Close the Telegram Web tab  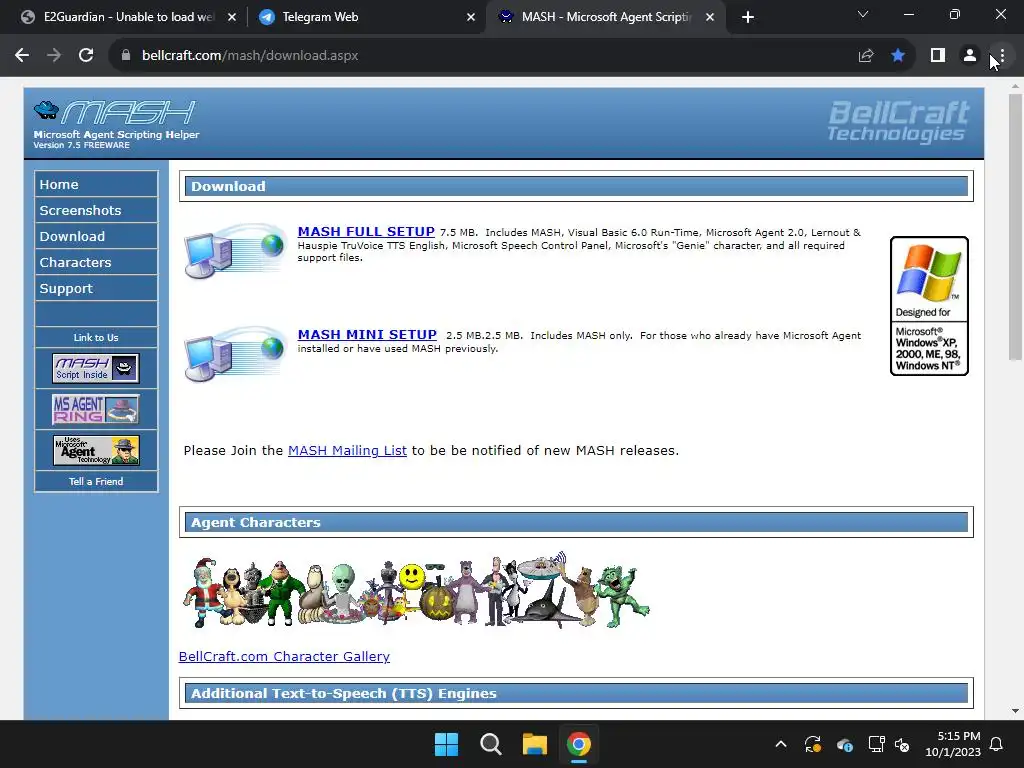tap(471, 18)
